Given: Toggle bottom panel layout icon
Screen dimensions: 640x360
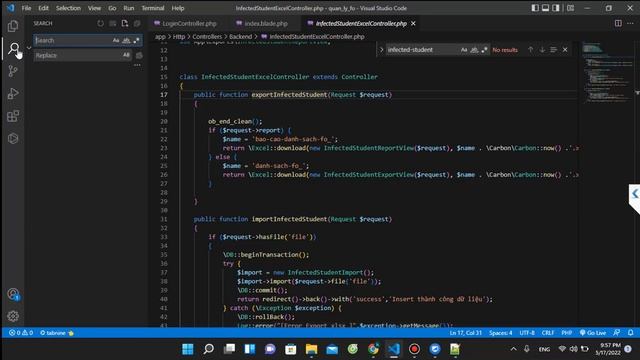Looking at the screenshot, I should (546, 8).
